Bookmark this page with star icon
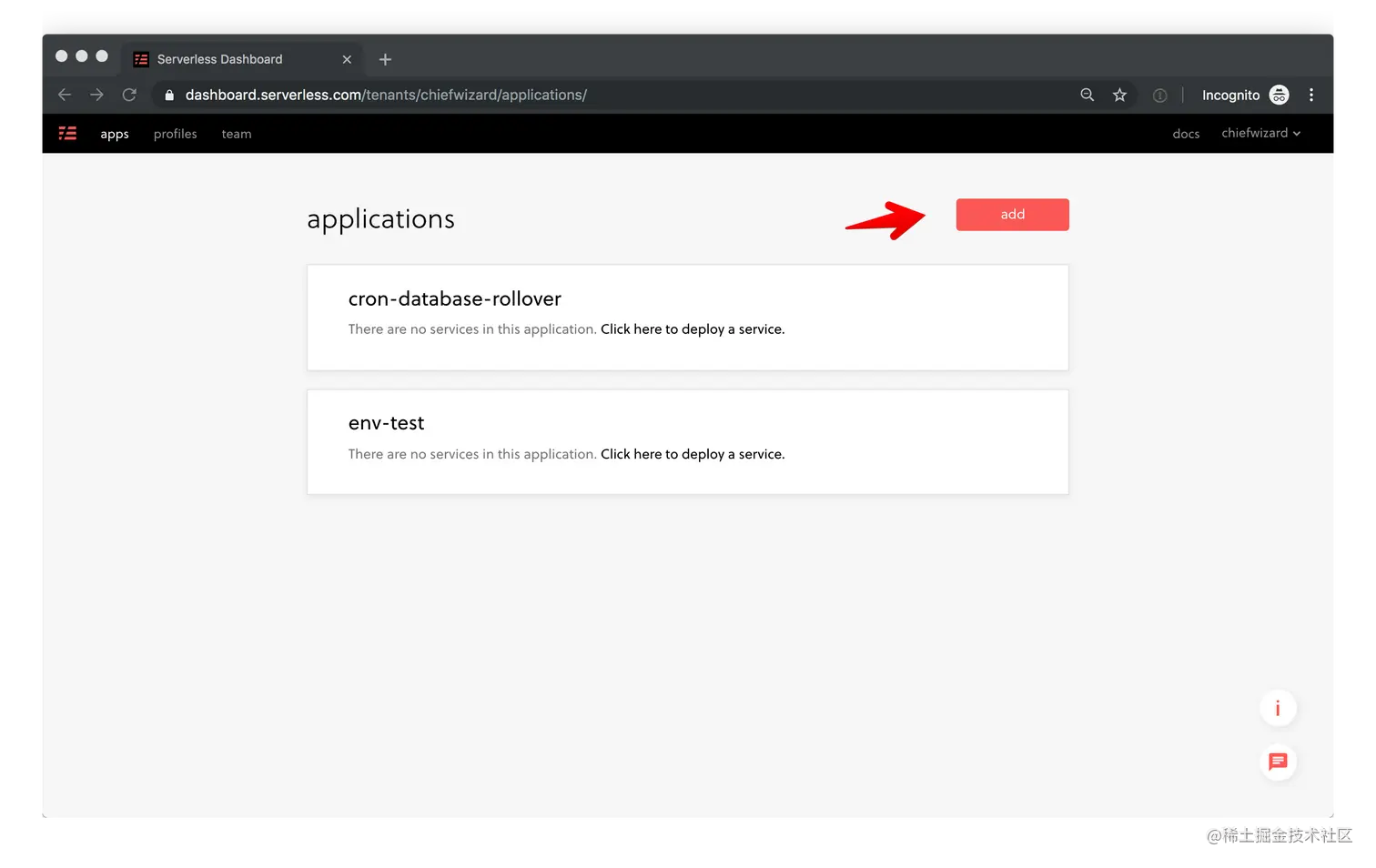The height and width of the screenshot is (868, 1376). tap(1119, 95)
